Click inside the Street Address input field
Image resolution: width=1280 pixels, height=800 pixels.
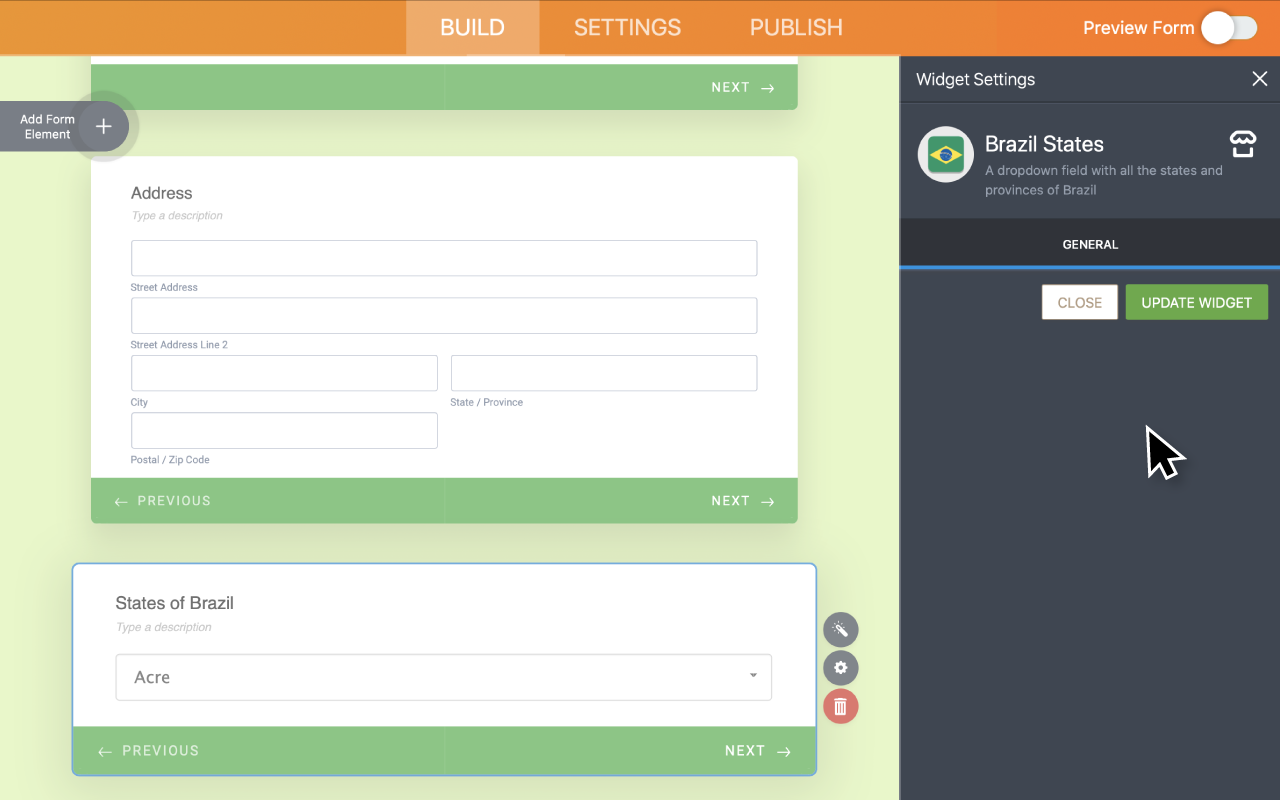coord(443,257)
